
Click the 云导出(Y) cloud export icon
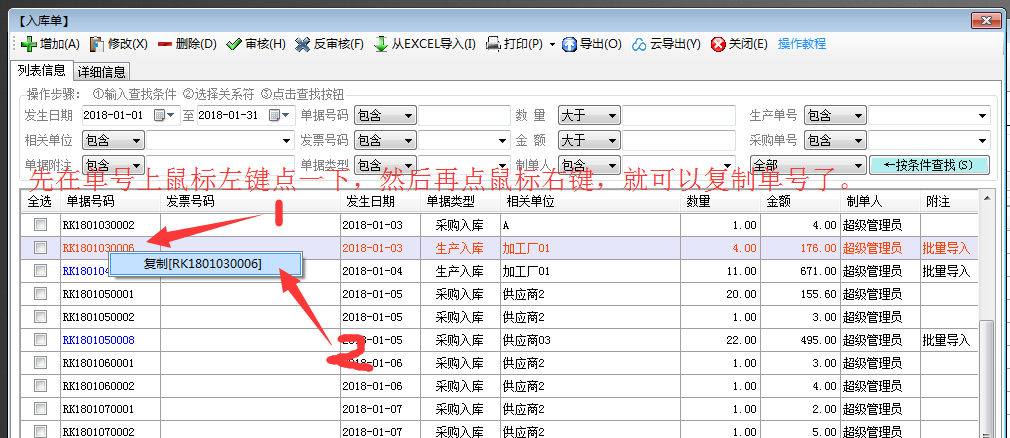(x=639, y=44)
